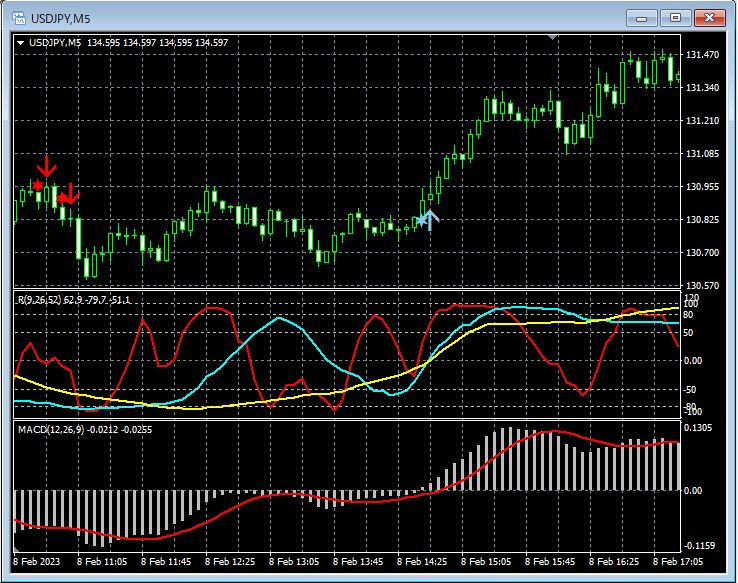Click the 8 Feb 12:25 time label

[230, 562]
